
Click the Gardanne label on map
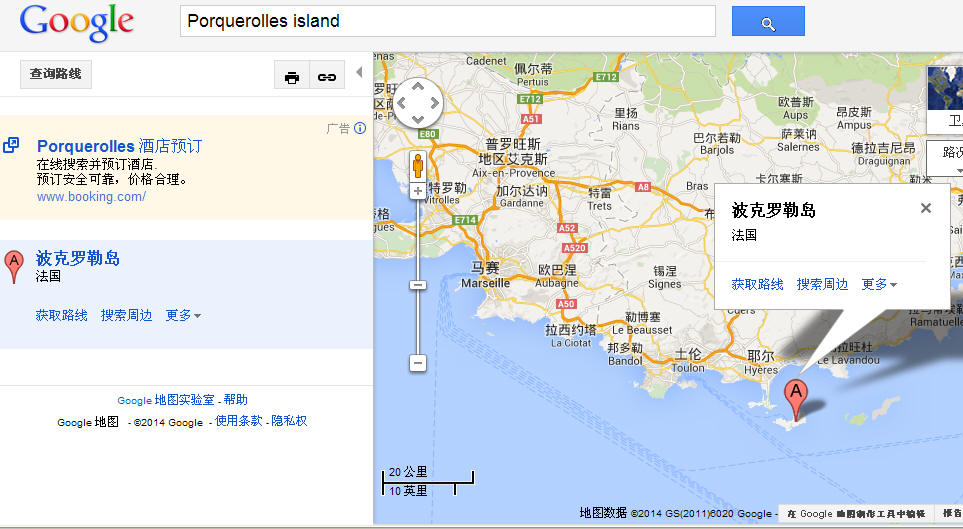coord(521,203)
